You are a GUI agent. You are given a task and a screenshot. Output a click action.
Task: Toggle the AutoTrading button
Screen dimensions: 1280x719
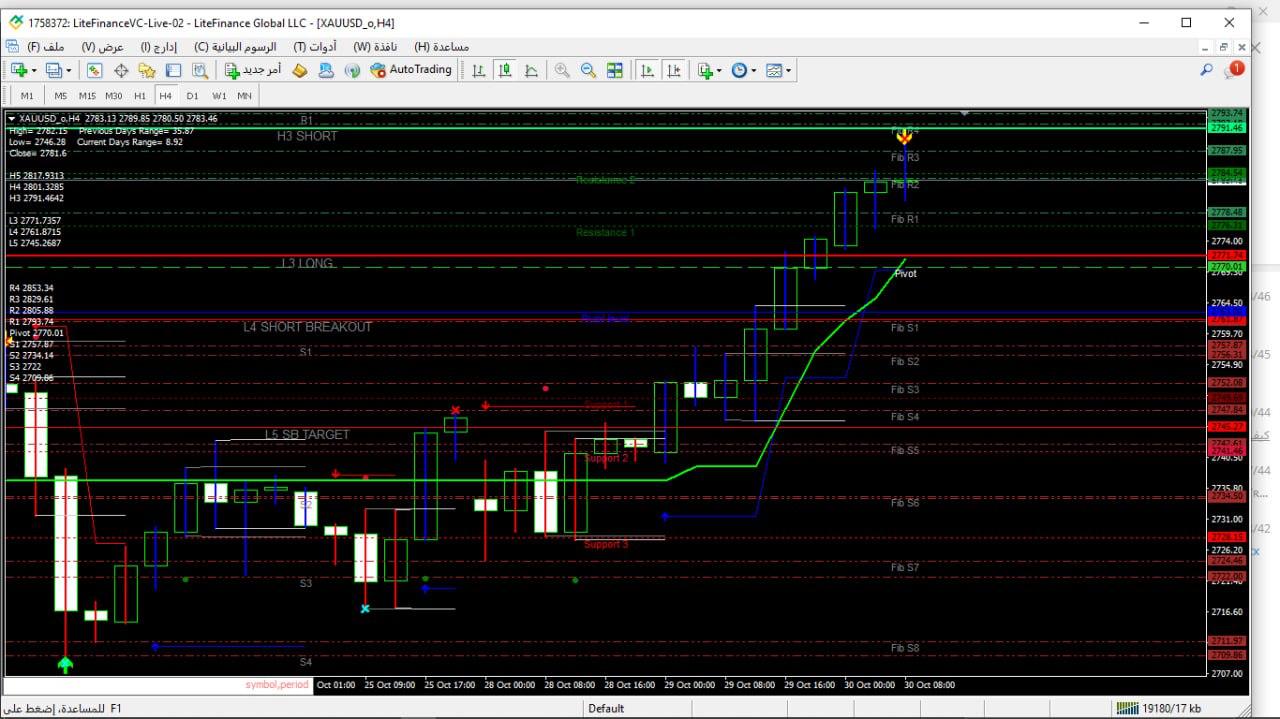411,70
